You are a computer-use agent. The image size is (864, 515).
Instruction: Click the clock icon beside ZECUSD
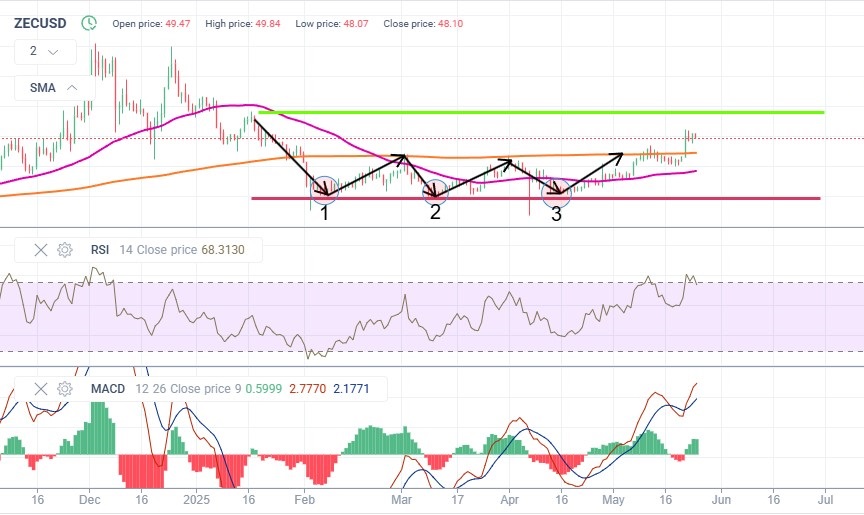89,23
